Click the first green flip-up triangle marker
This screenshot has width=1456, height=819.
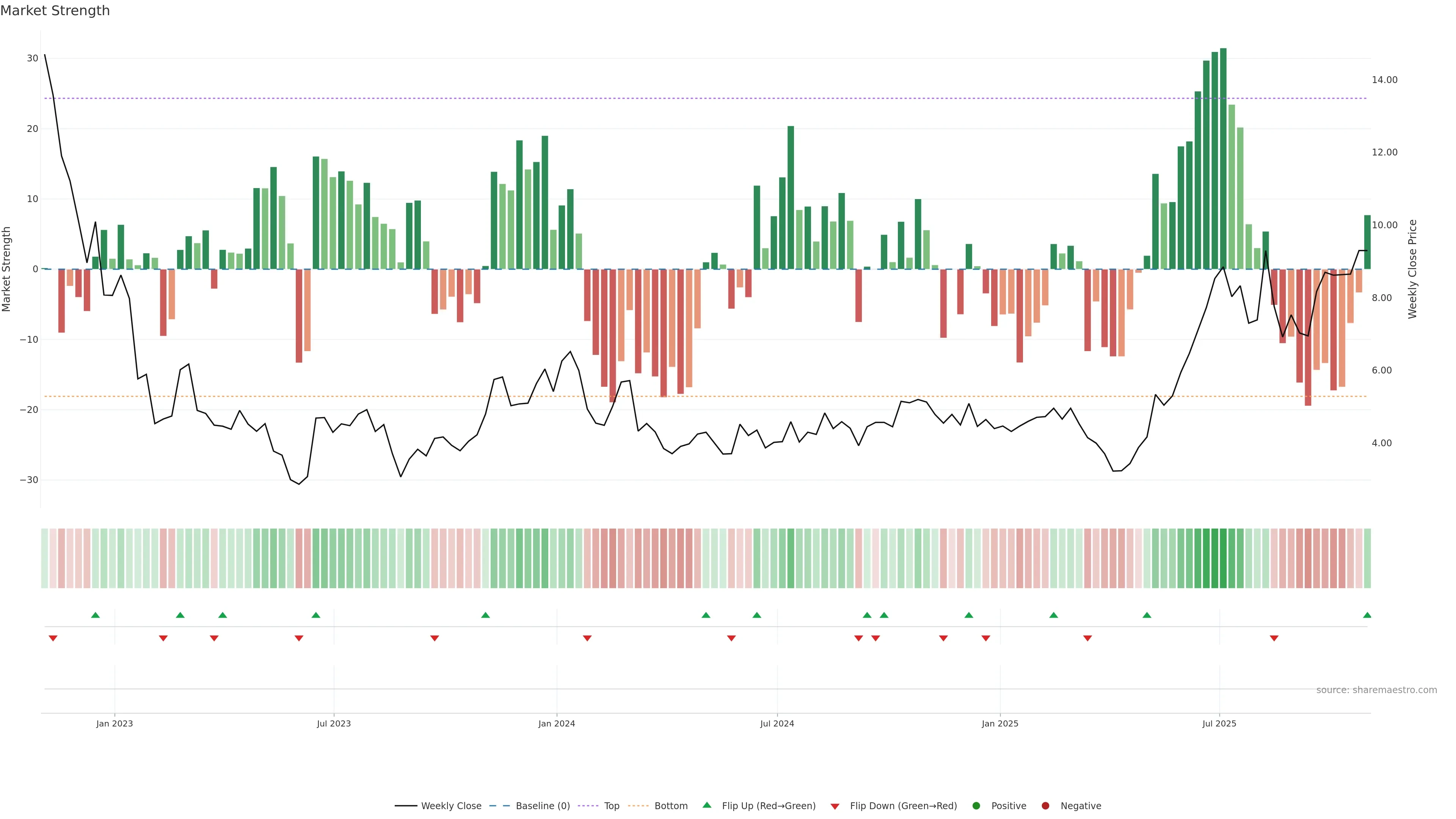pyautogui.click(x=96, y=615)
